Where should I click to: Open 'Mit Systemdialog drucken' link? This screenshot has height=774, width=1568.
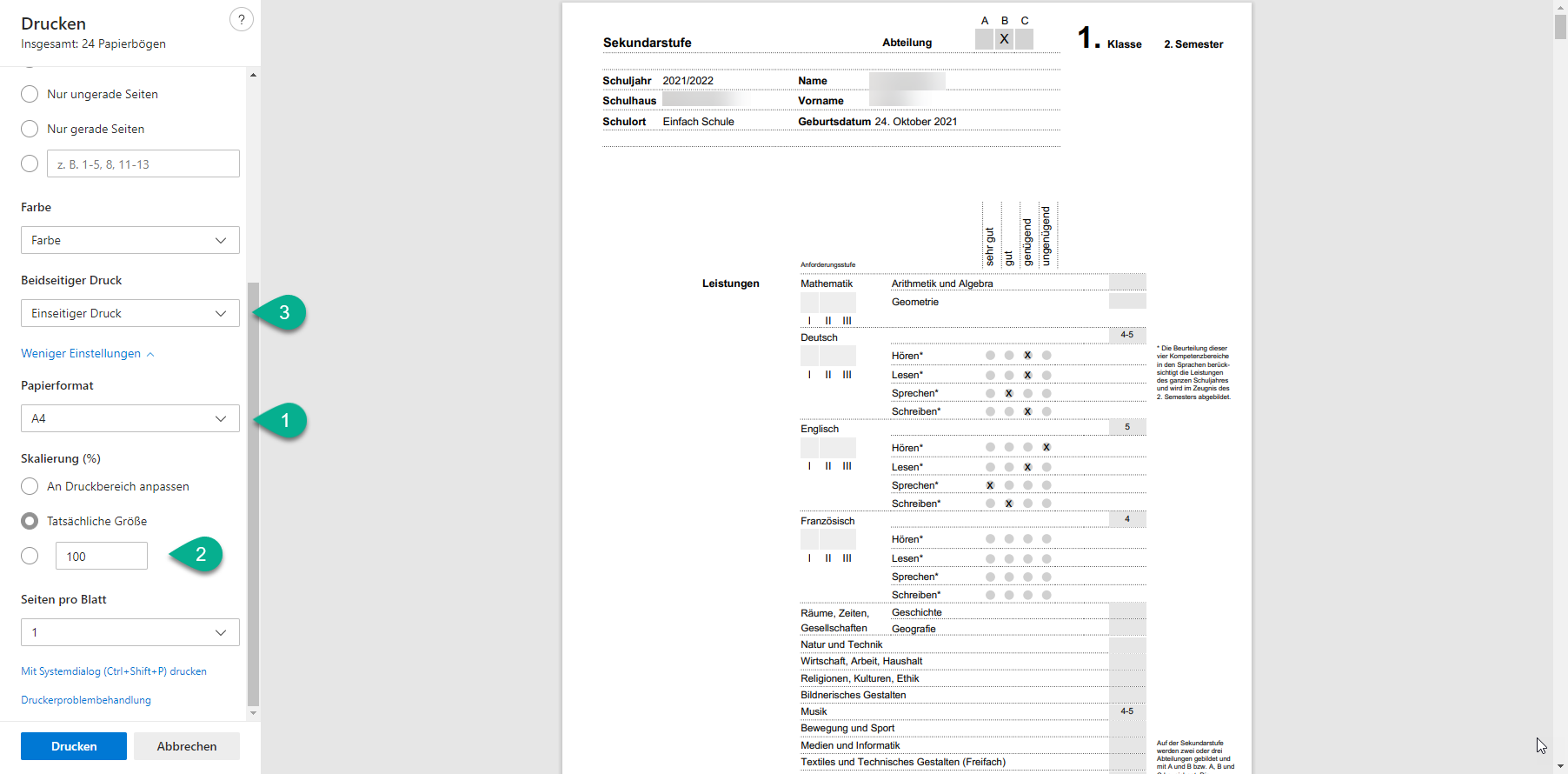click(114, 671)
